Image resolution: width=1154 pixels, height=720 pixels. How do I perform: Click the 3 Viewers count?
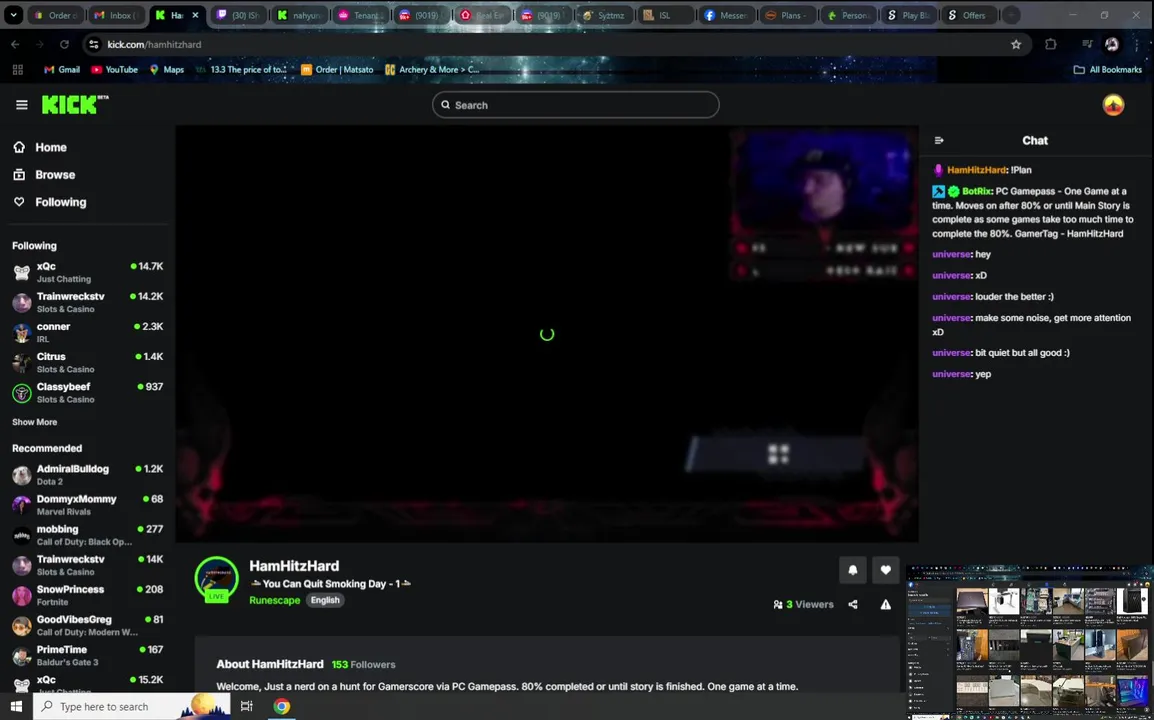804,604
